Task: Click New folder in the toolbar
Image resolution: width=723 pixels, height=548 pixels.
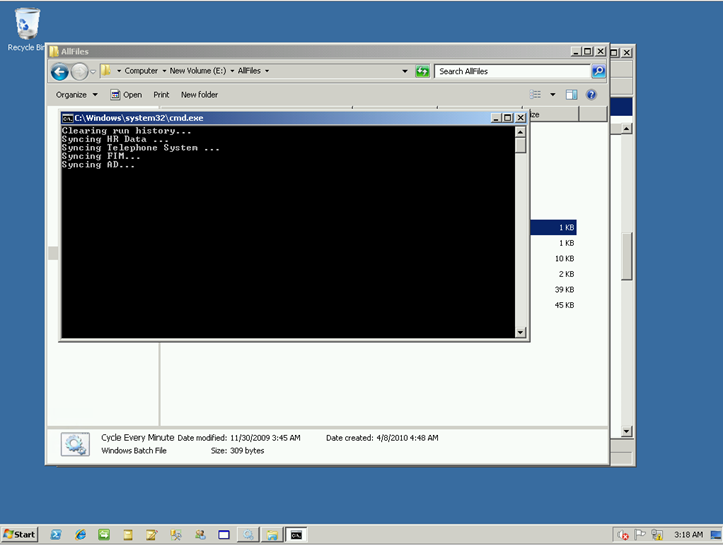Action: pos(199,95)
